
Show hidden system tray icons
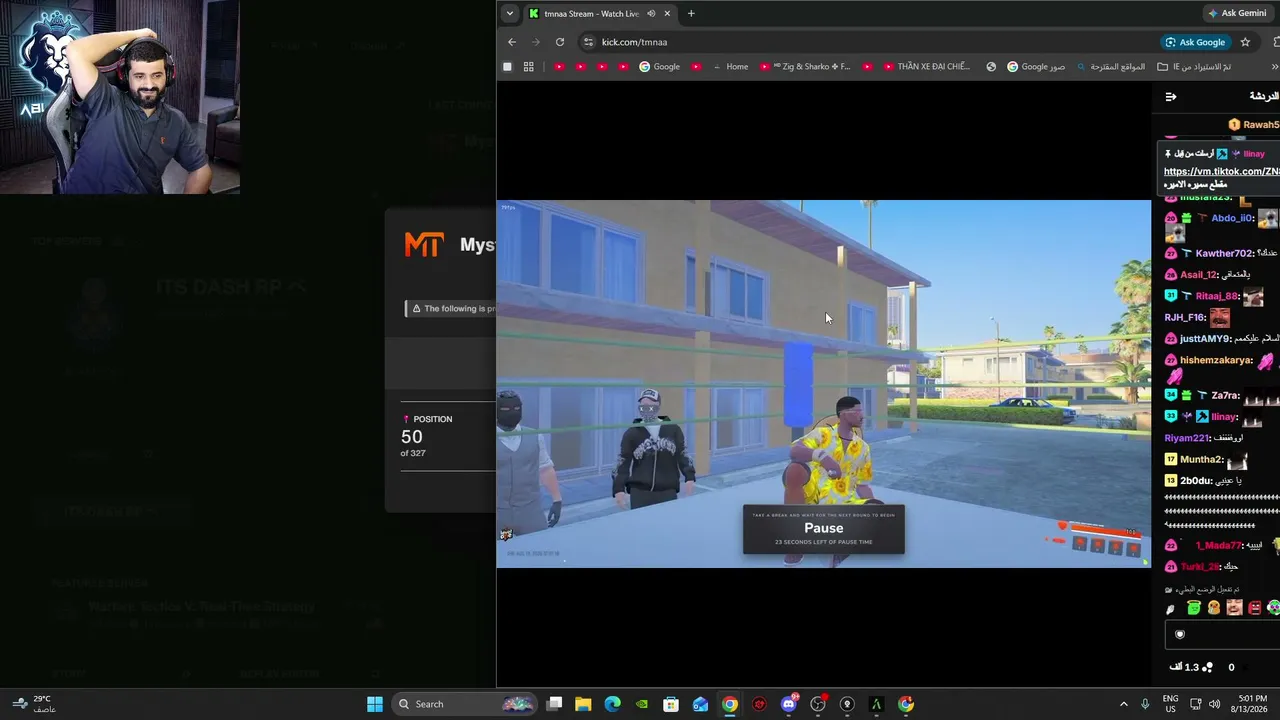pos(1123,704)
